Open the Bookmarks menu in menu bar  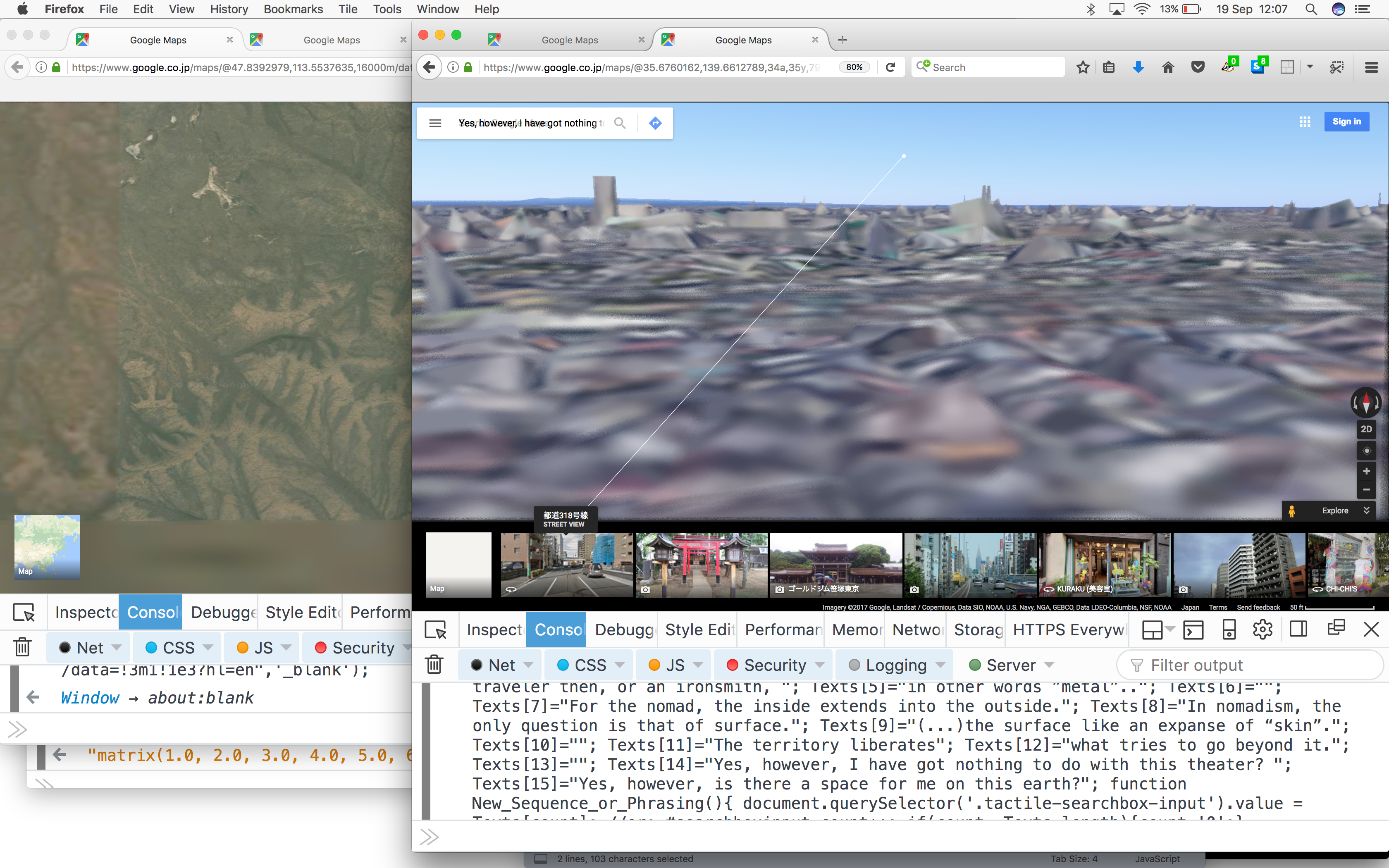tap(293, 9)
